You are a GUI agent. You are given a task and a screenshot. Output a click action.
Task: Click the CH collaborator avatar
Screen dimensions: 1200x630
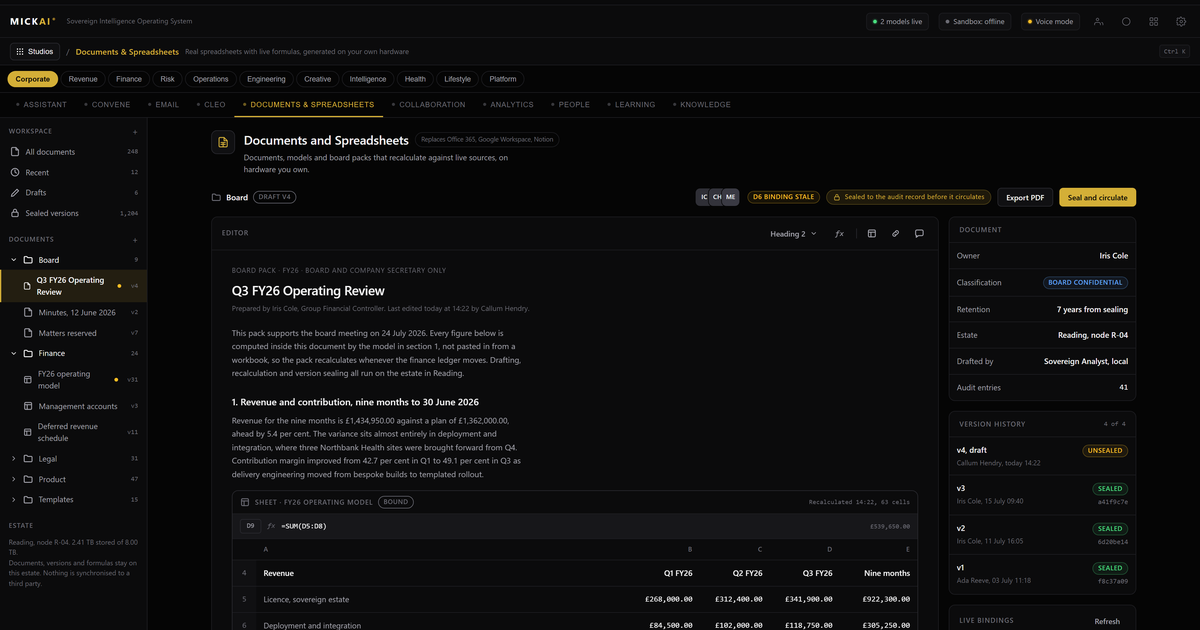tap(717, 197)
